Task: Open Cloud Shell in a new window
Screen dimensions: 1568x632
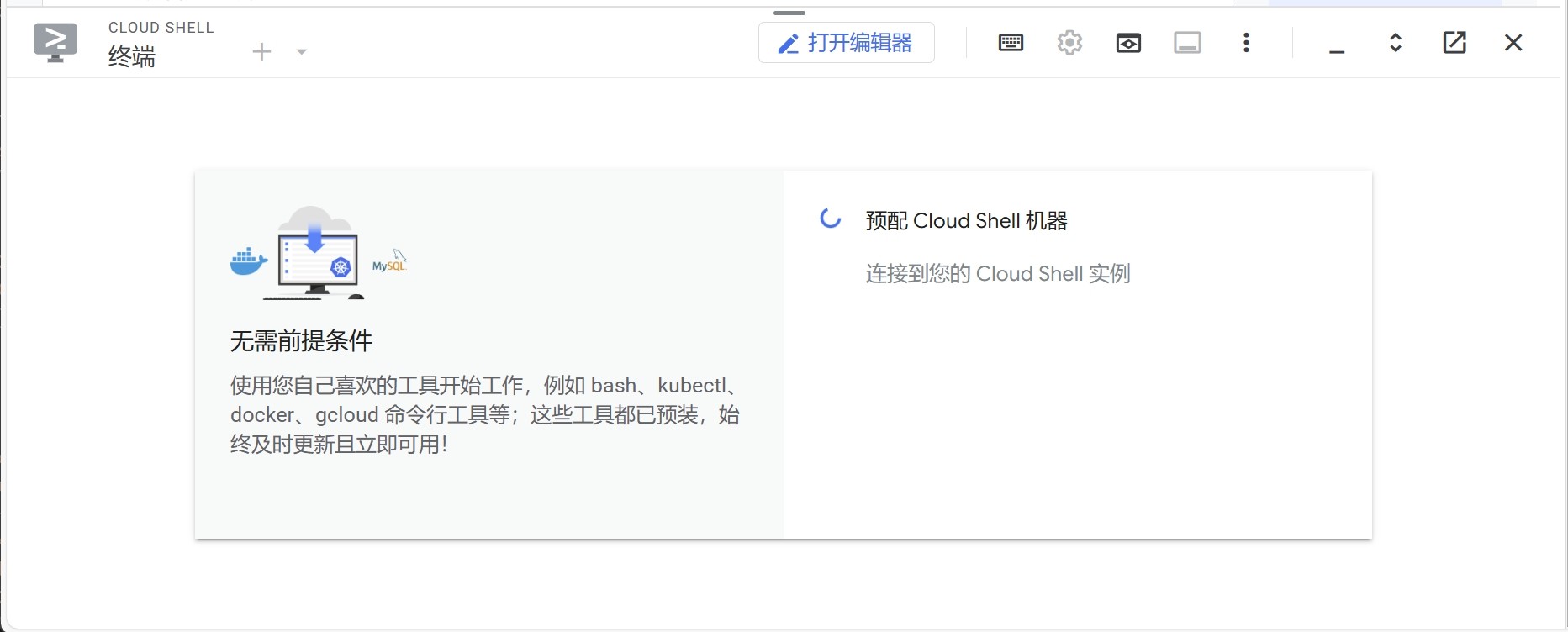Action: (1454, 43)
